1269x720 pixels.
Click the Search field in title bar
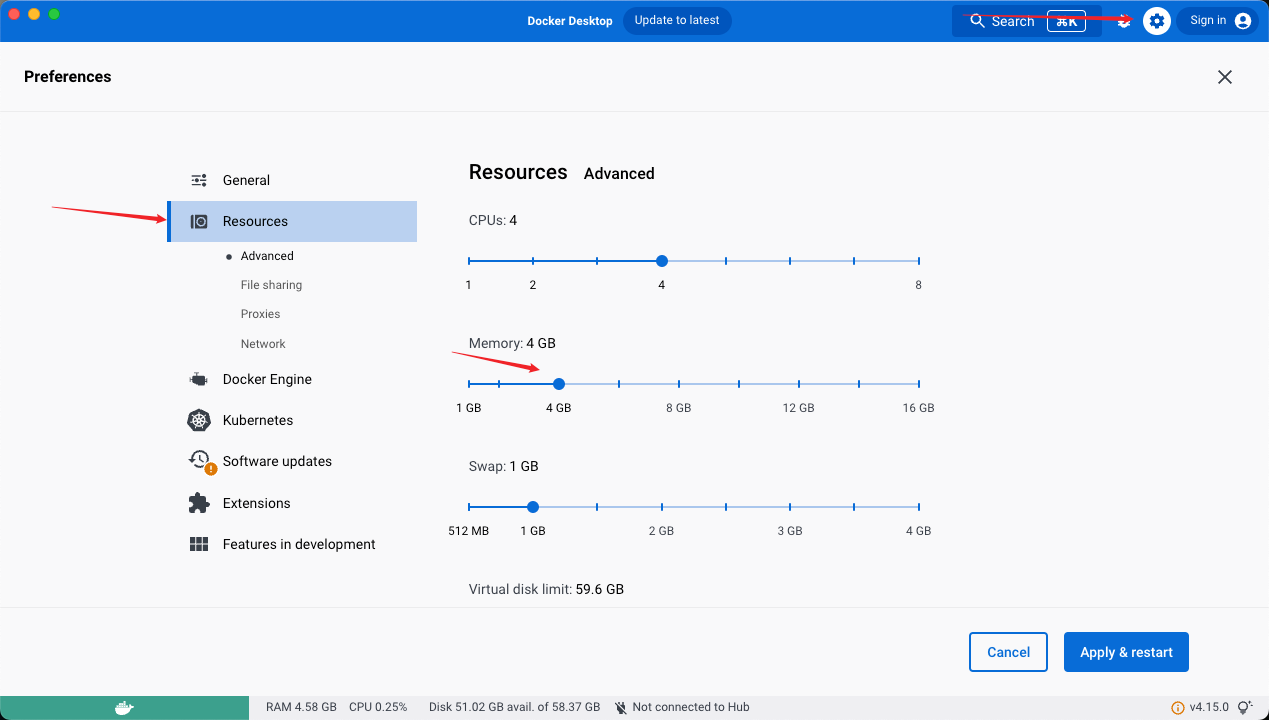click(x=1027, y=21)
